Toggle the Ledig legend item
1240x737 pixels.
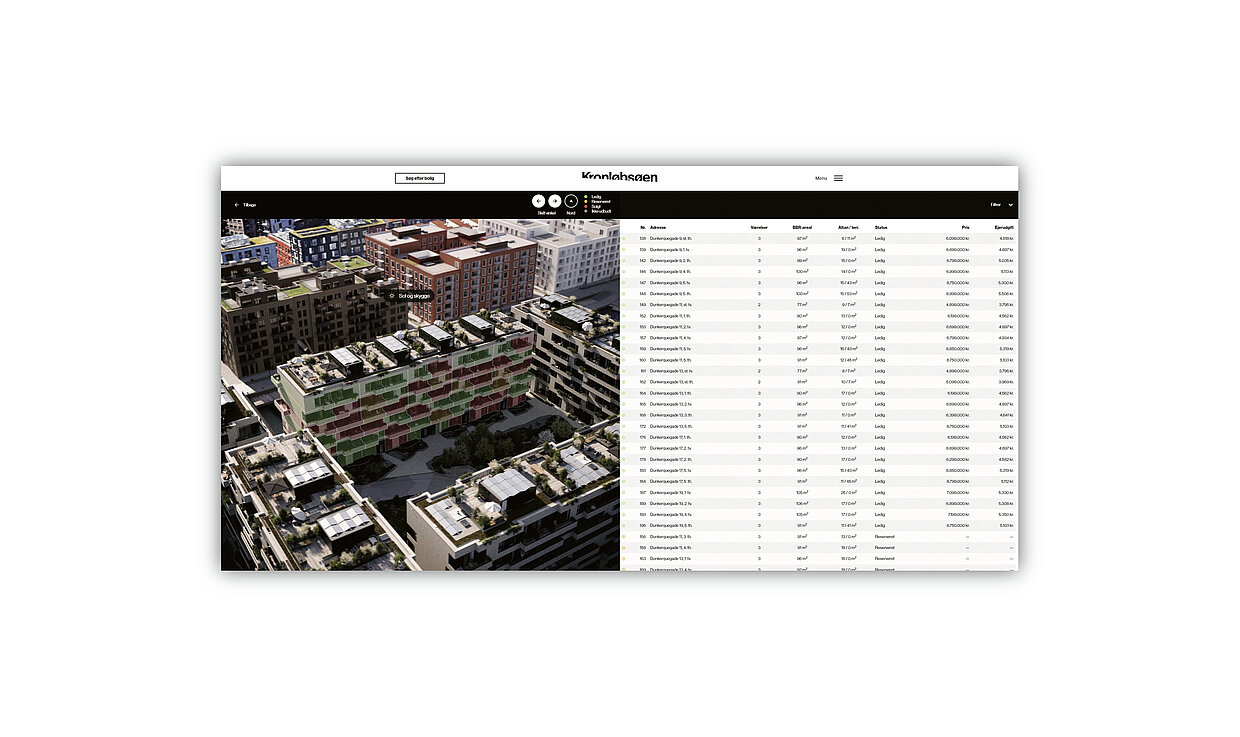coord(596,197)
